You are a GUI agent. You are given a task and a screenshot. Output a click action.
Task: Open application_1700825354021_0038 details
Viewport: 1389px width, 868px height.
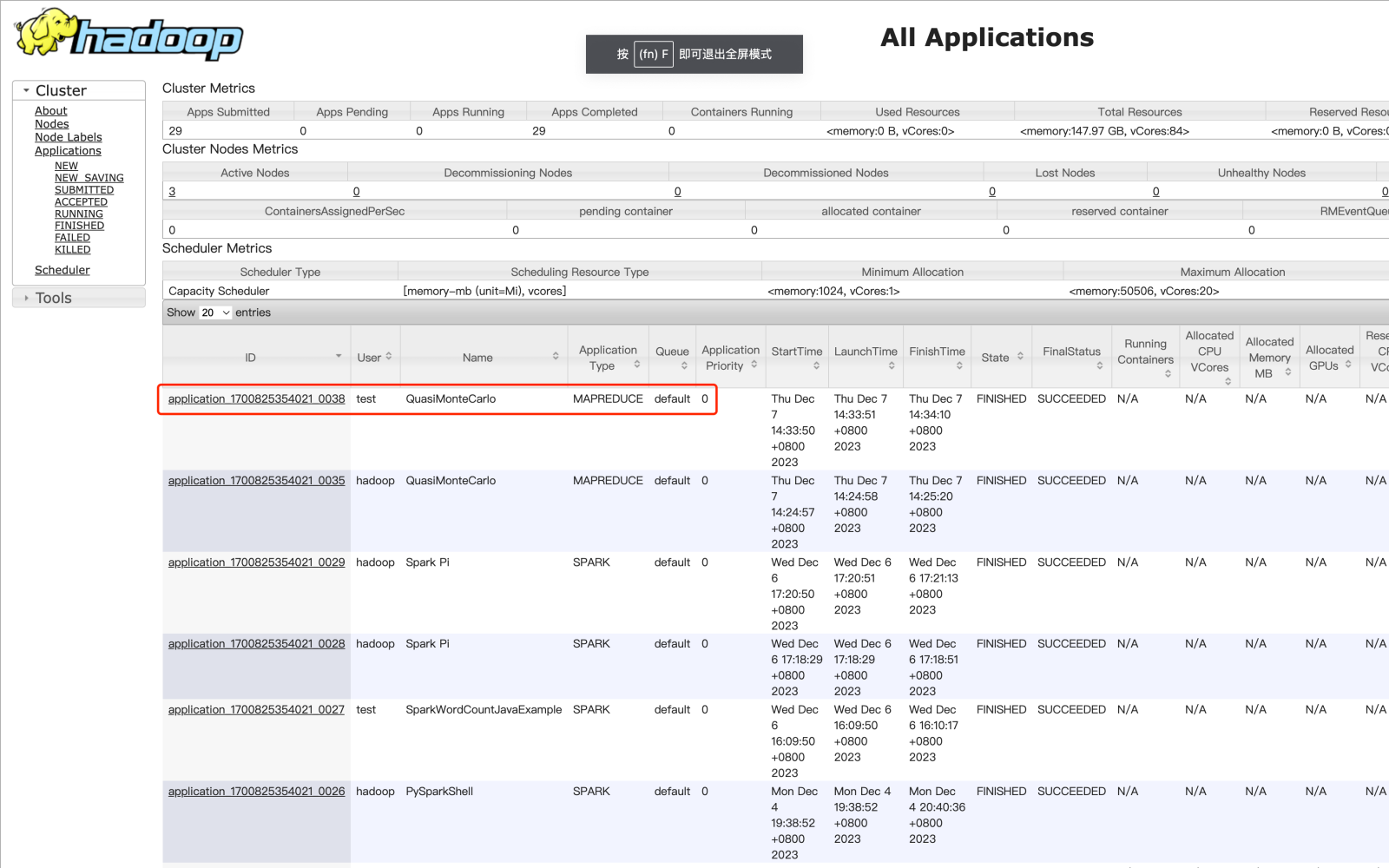pyautogui.click(x=256, y=399)
